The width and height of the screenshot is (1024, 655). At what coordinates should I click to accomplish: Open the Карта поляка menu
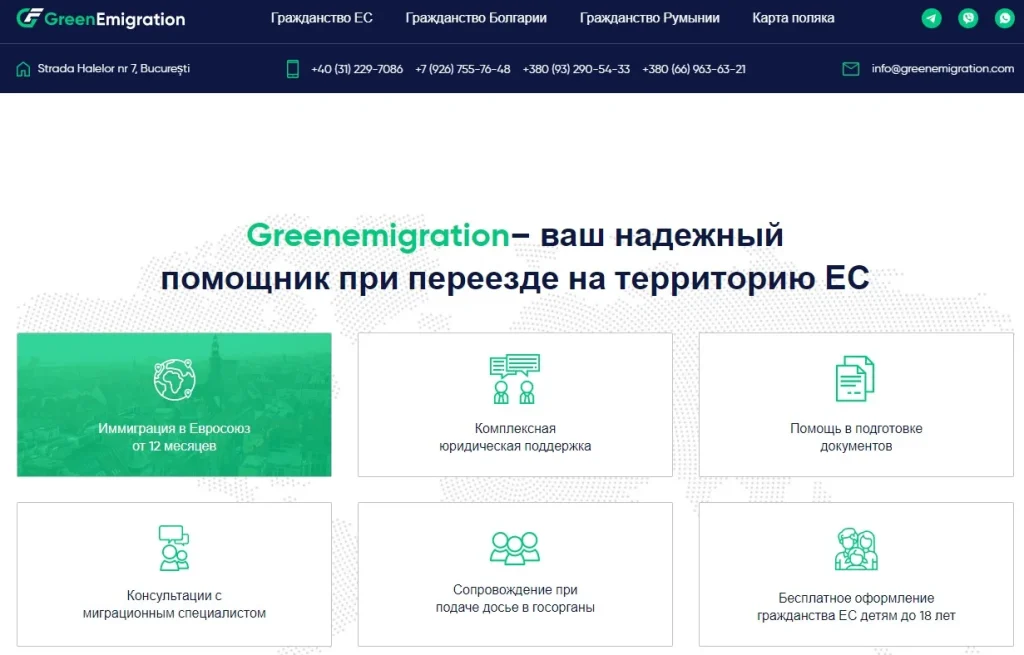tap(793, 18)
